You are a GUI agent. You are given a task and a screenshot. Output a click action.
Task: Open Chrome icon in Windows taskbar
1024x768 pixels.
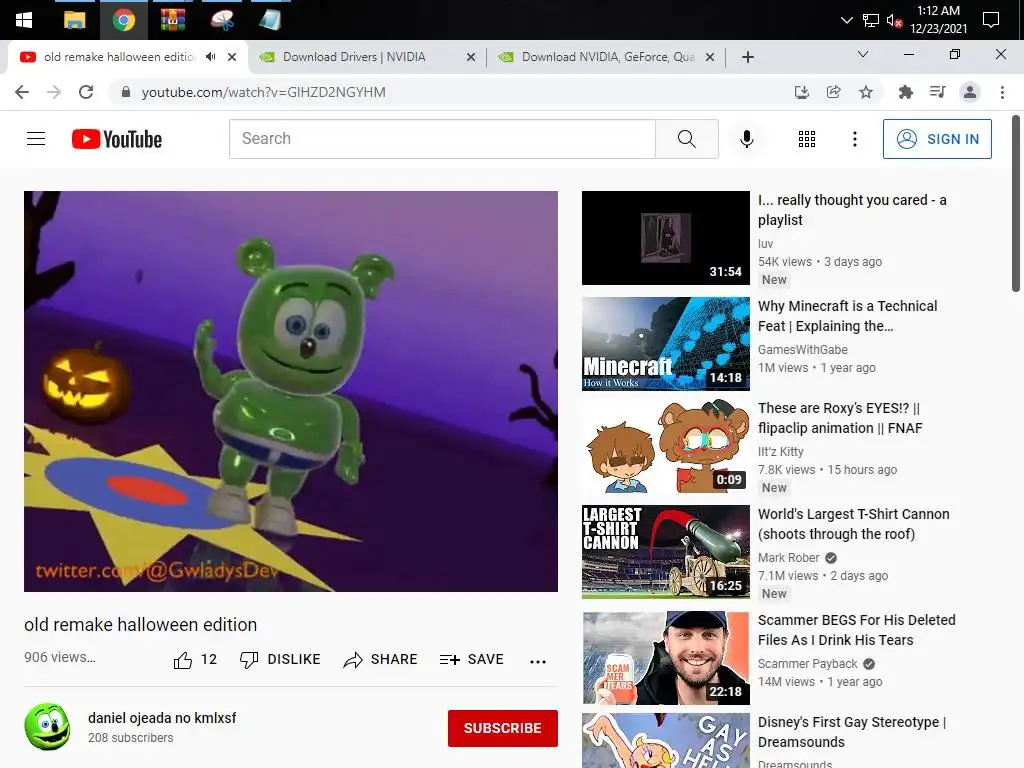tap(123, 20)
